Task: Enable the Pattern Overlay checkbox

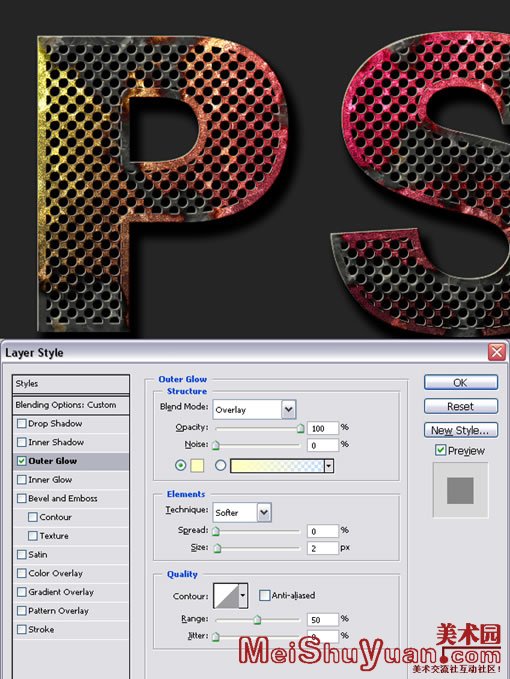Action: (x=22, y=611)
